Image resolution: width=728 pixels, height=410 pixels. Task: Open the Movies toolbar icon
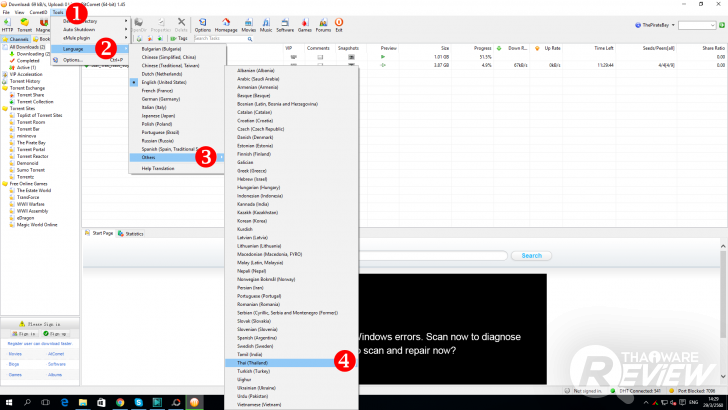pyautogui.click(x=248, y=25)
